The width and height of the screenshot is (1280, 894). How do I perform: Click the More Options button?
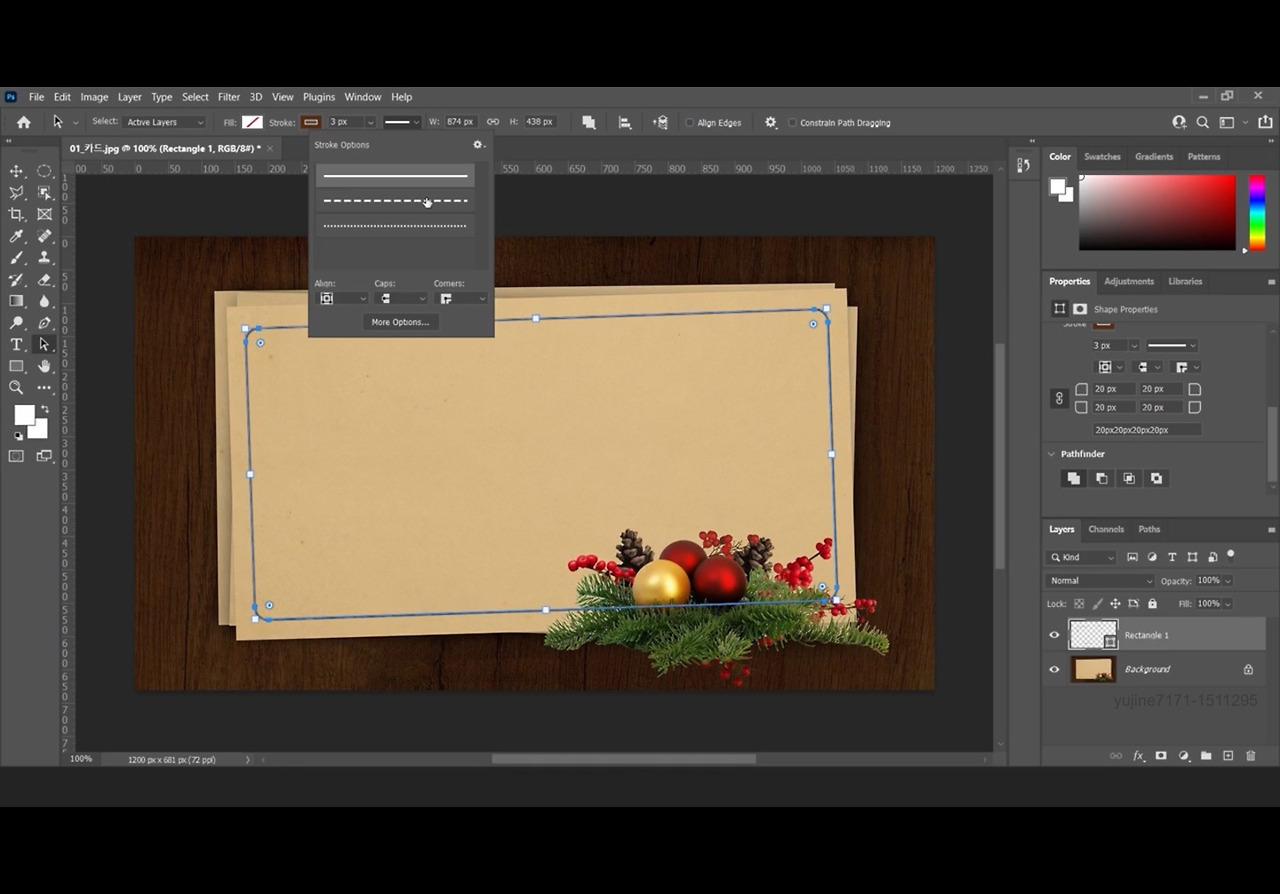pyautogui.click(x=400, y=322)
